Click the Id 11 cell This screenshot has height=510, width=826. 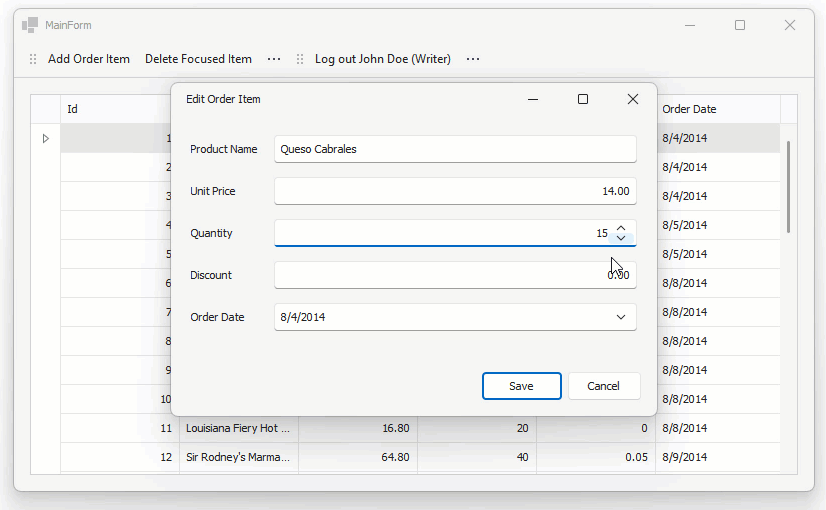(x=120, y=428)
